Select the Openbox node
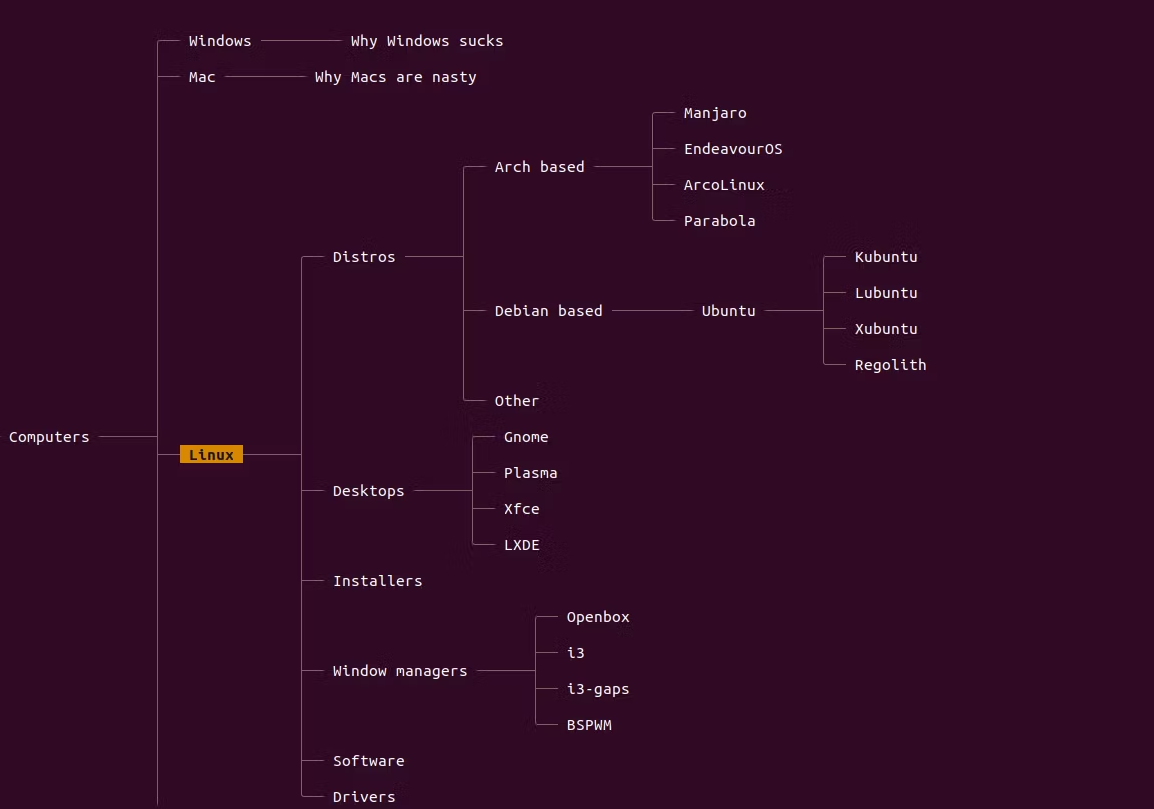Screen dimensions: 1154x809 point(598,617)
